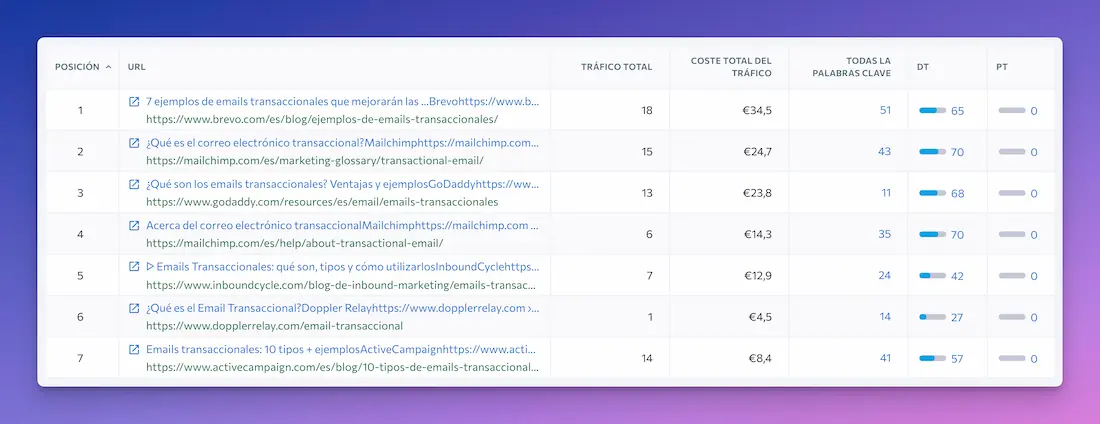Open external link icon for Mailchimp glossary result
Image resolution: width=1100 pixels, height=424 pixels.
pyautogui.click(x=134, y=143)
